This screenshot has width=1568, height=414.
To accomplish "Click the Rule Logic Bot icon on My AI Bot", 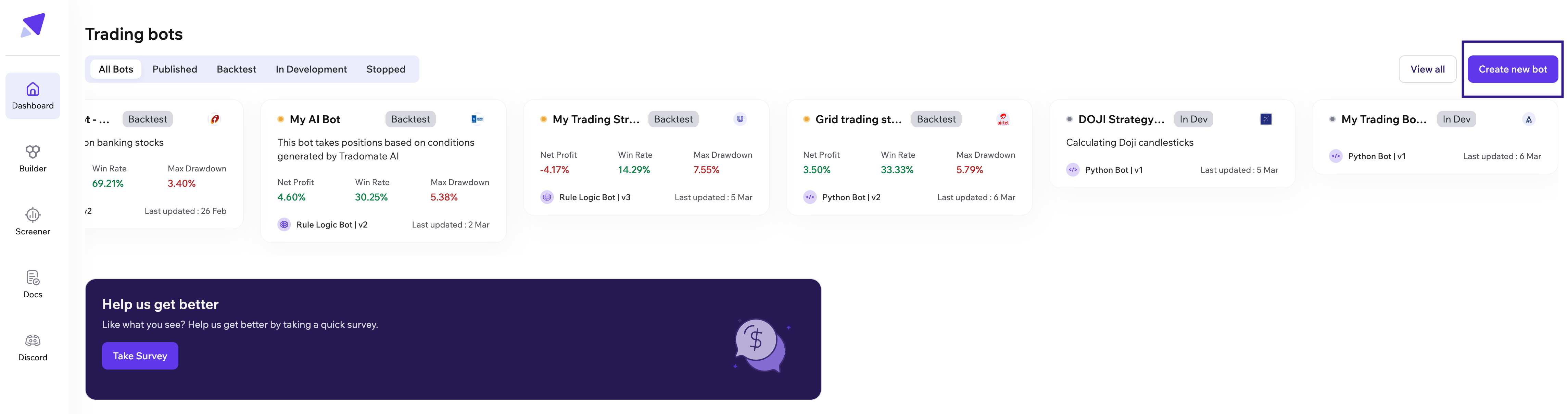I will click(284, 224).
